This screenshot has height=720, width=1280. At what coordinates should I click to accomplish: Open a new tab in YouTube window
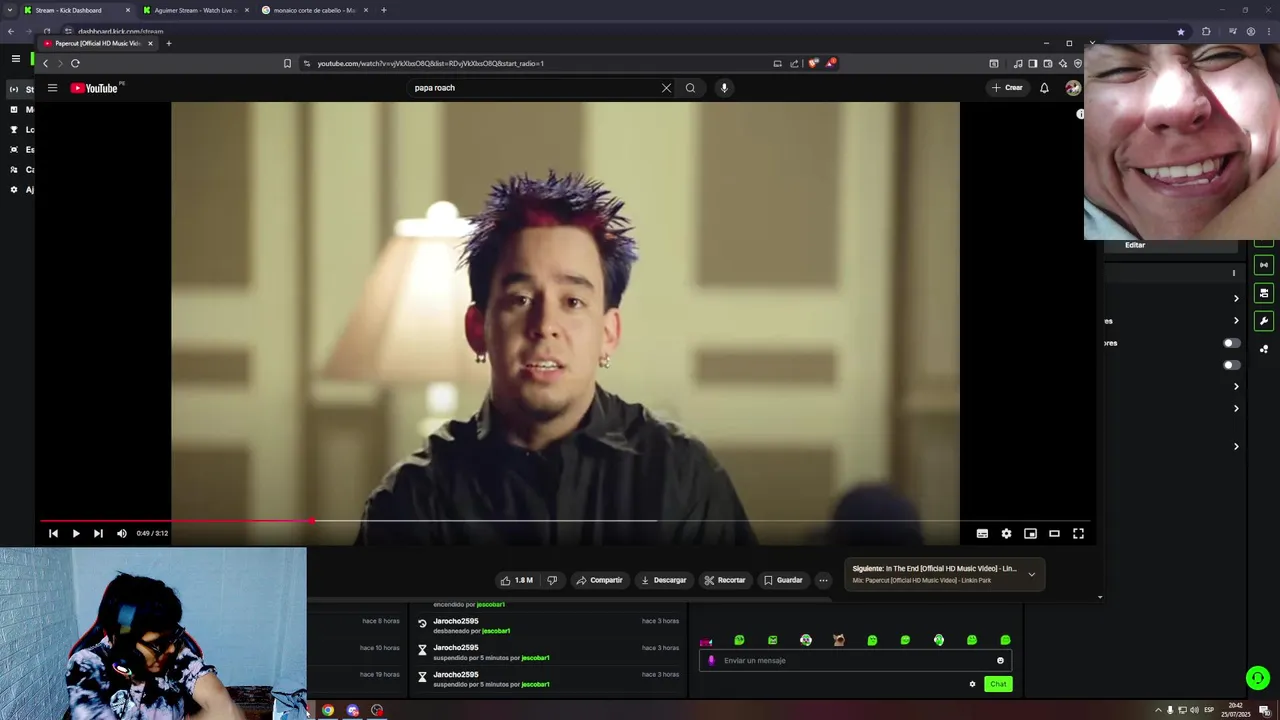tap(168, 43)
